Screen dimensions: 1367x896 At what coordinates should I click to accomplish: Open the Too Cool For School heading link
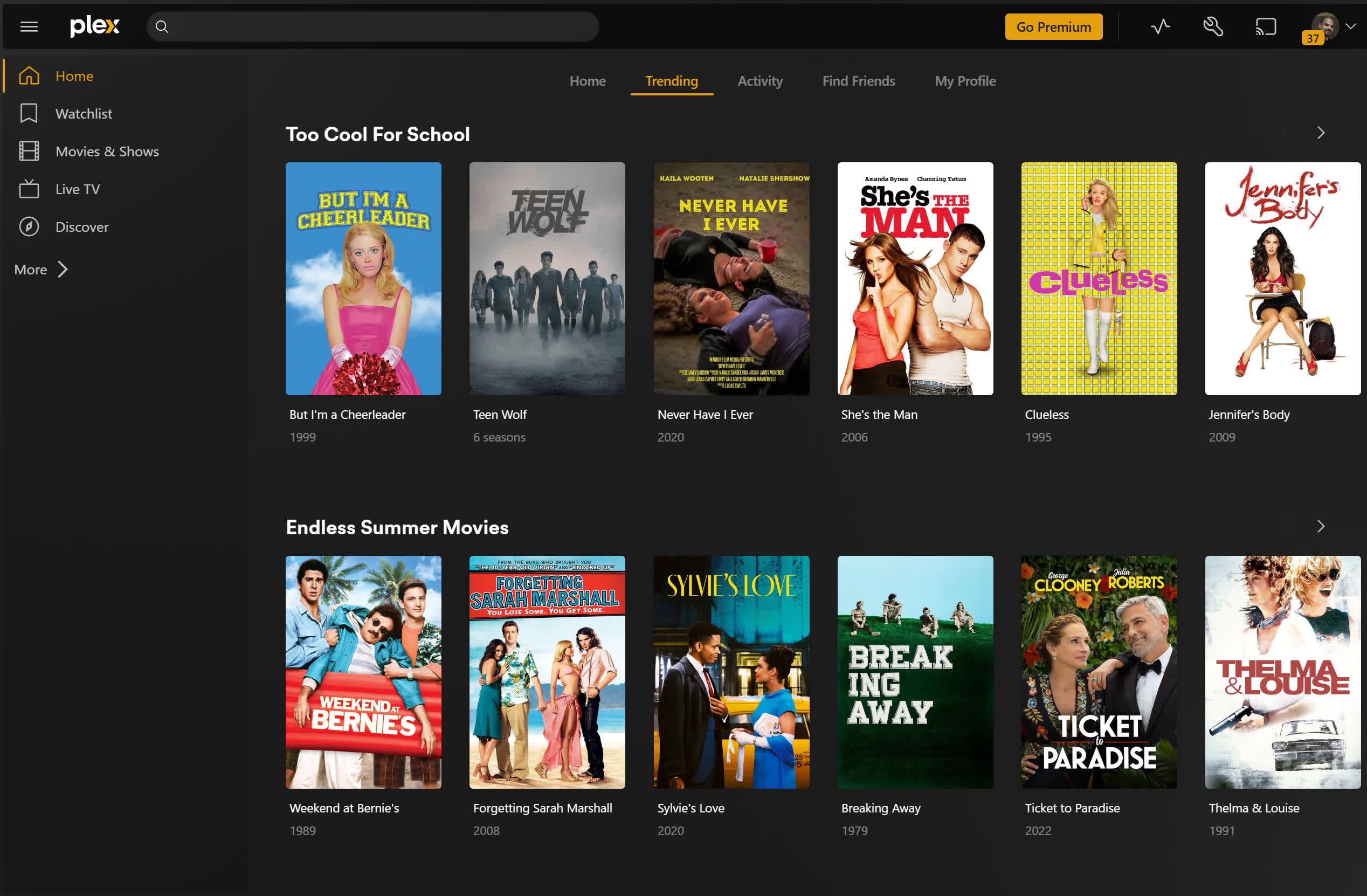pyautogui.click(x=377, y=134)
